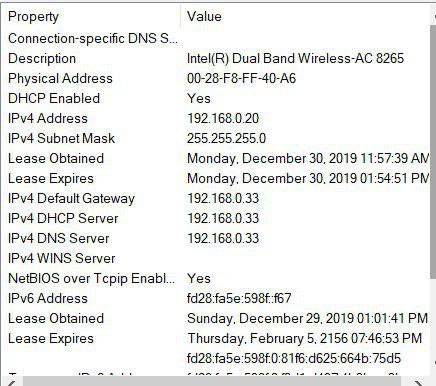This screenshot has width=436, height=386.
Task: Select the IPv4 Address row
Action: [x=216, y=118]
